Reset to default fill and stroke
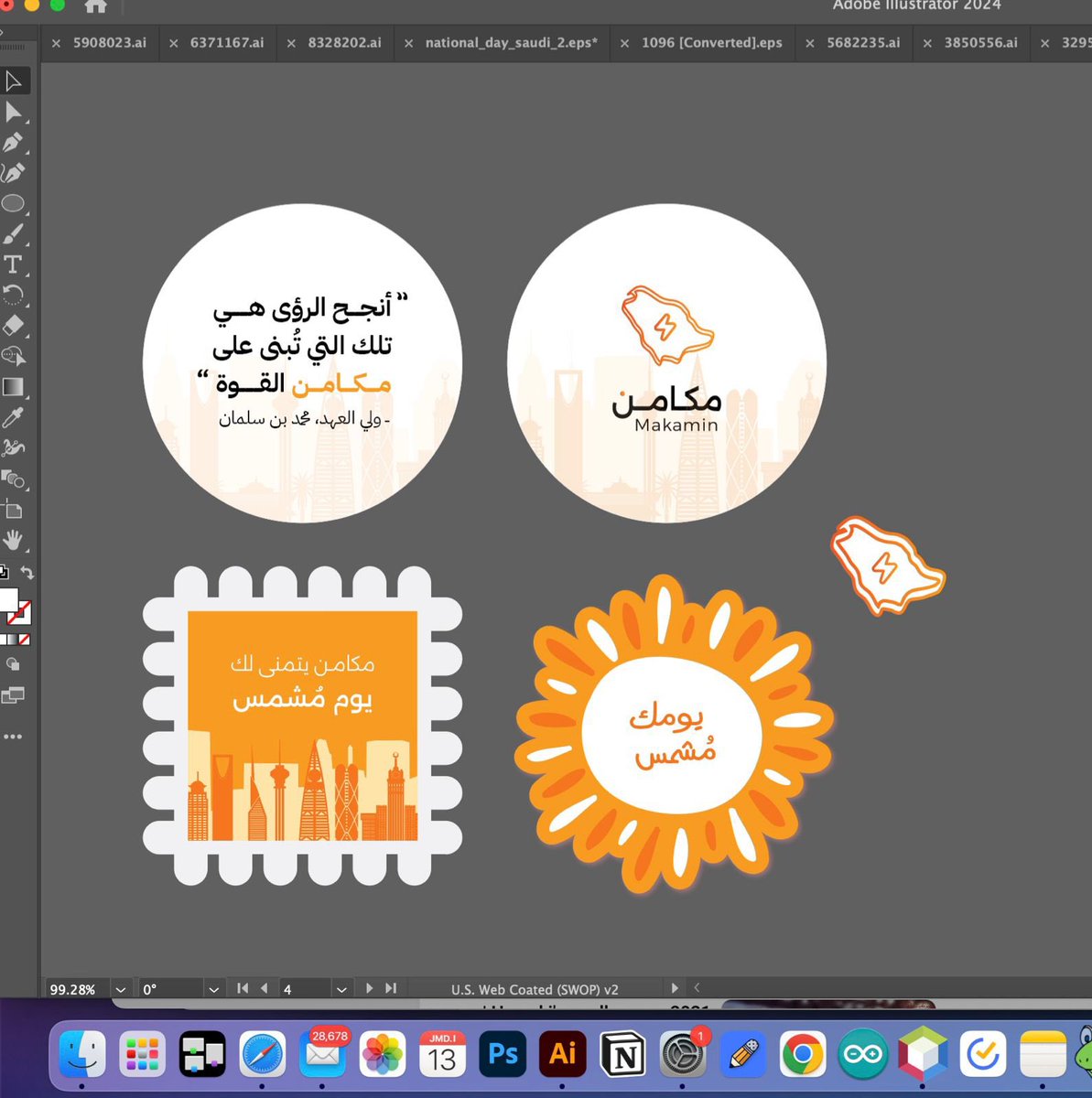 coord(4,573)
